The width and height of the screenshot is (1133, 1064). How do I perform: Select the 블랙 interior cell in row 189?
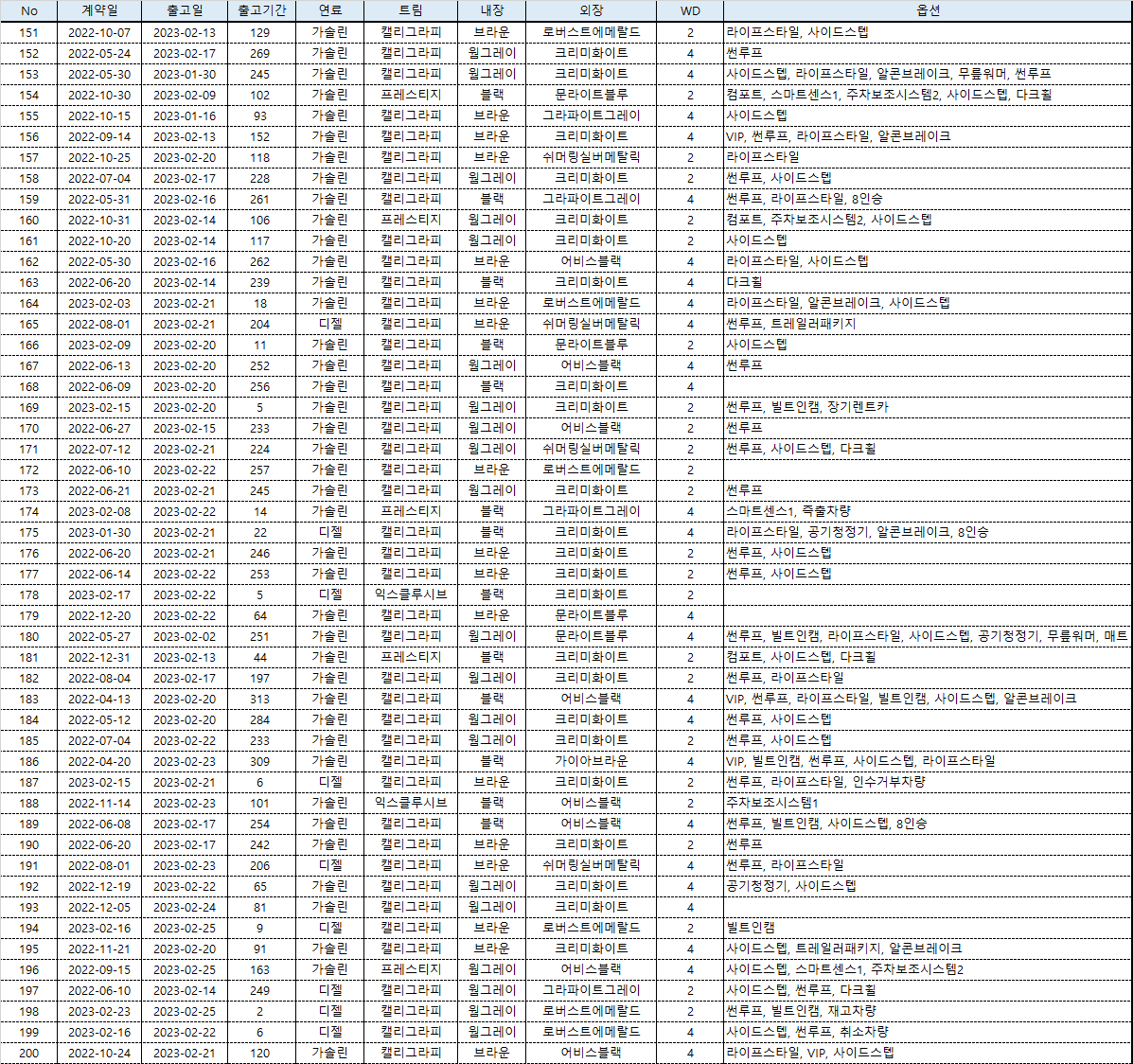(x=491, y=824)
